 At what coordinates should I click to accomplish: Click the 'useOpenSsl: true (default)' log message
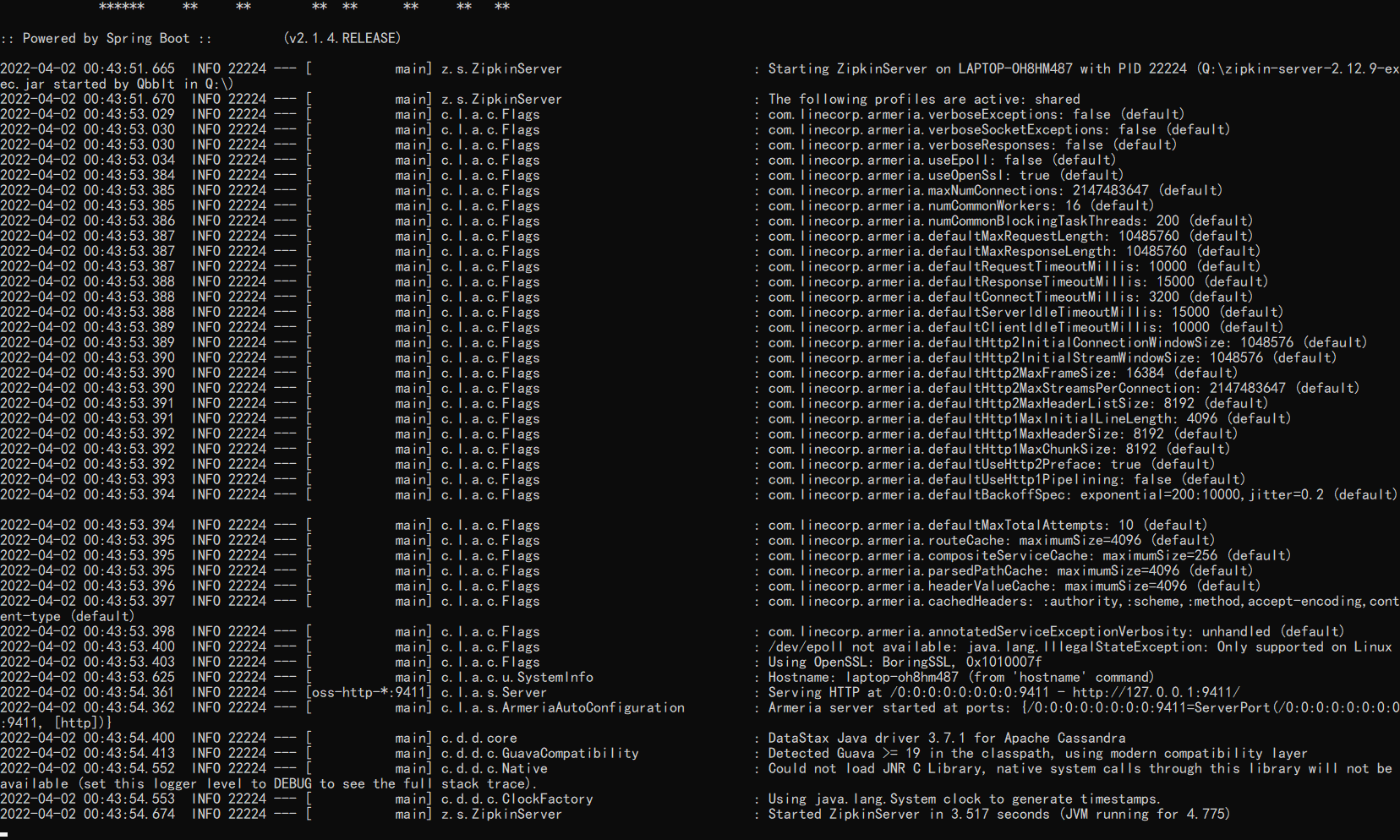(946, 175)
